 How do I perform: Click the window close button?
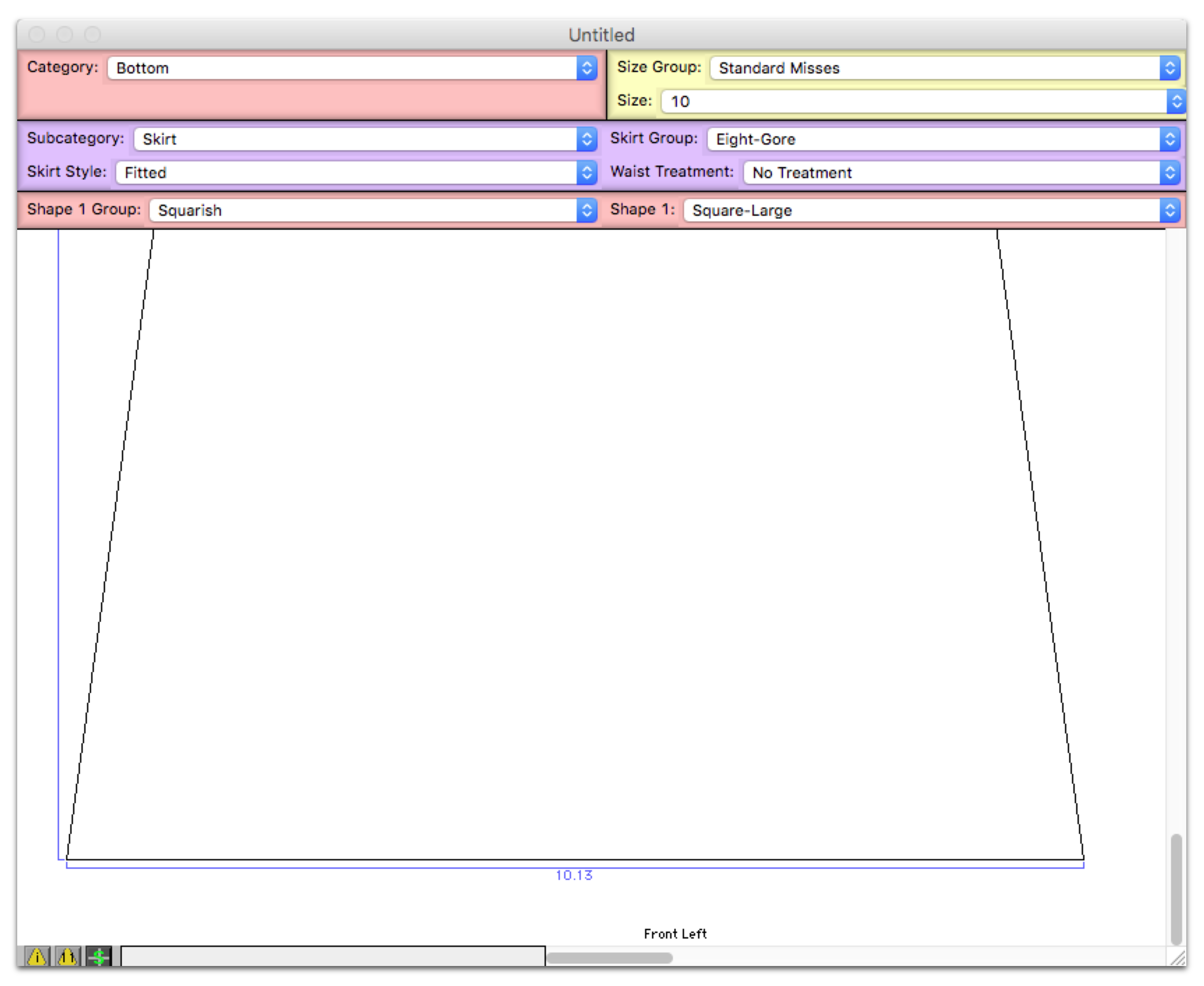point(37,34)
